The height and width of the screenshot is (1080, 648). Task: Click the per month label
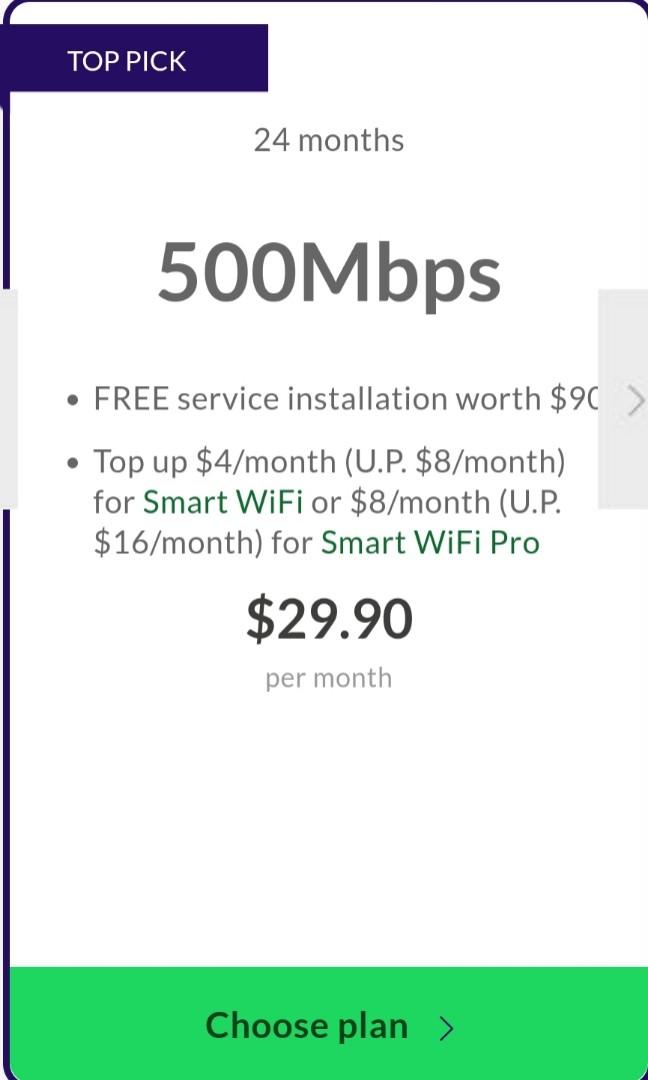328,677
